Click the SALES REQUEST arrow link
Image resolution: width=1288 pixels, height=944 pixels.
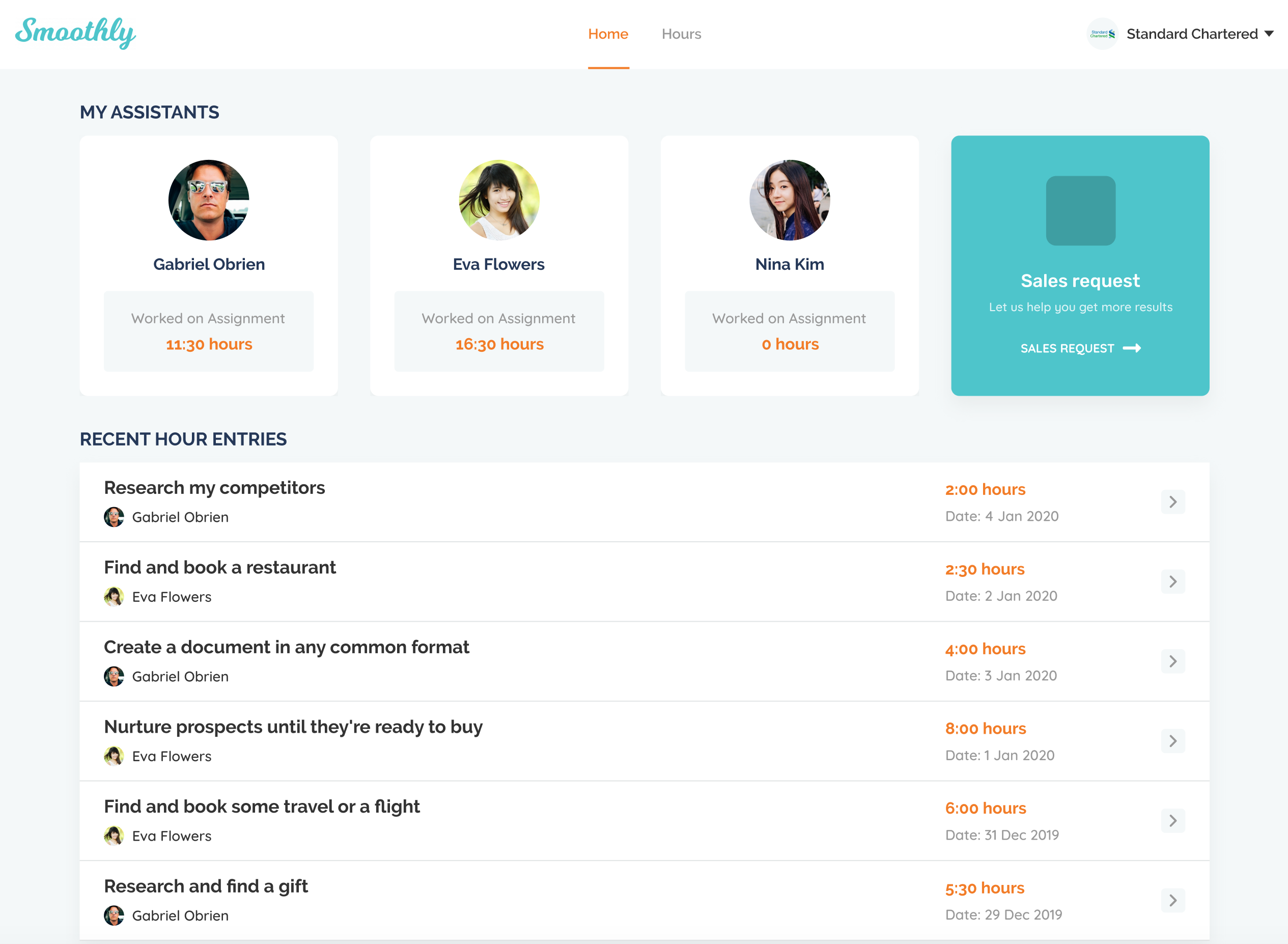(1080, 348)
